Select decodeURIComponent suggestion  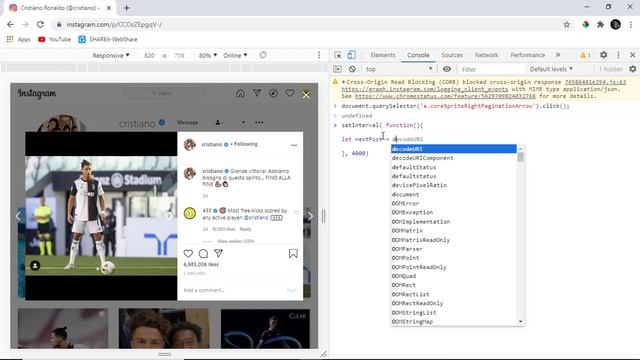coord(453,158)
